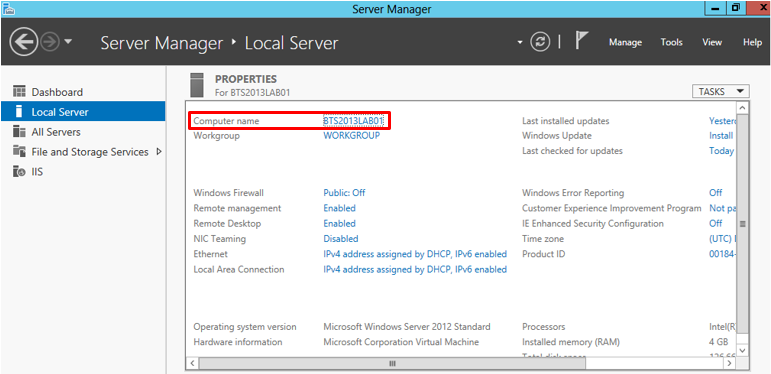Screen dimensions: 771x374
Task: Click Server Manager breadcrumb text in header
Action: (x=162, y=43)
